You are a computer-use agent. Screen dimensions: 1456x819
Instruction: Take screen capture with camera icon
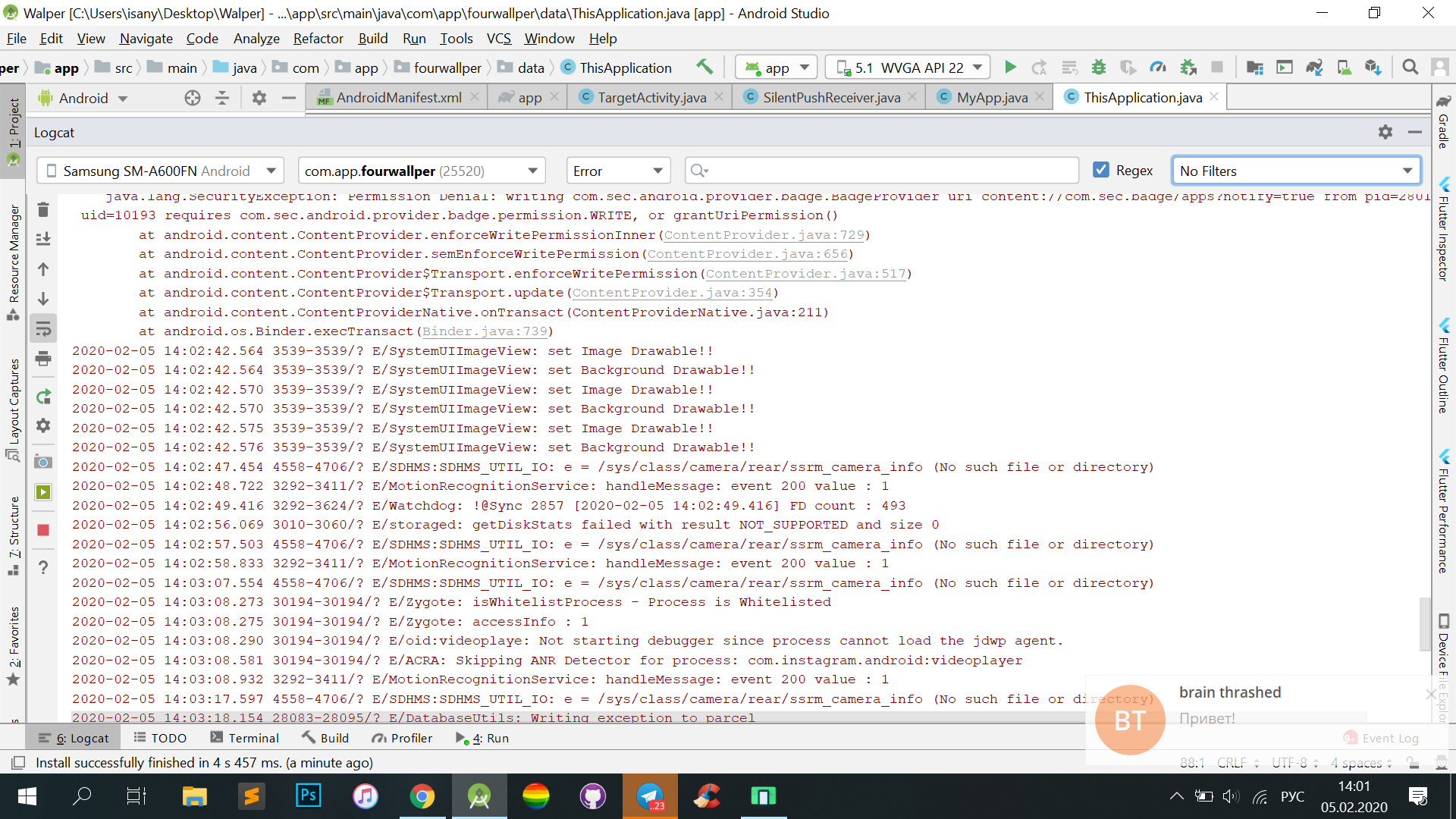(43, 462)
